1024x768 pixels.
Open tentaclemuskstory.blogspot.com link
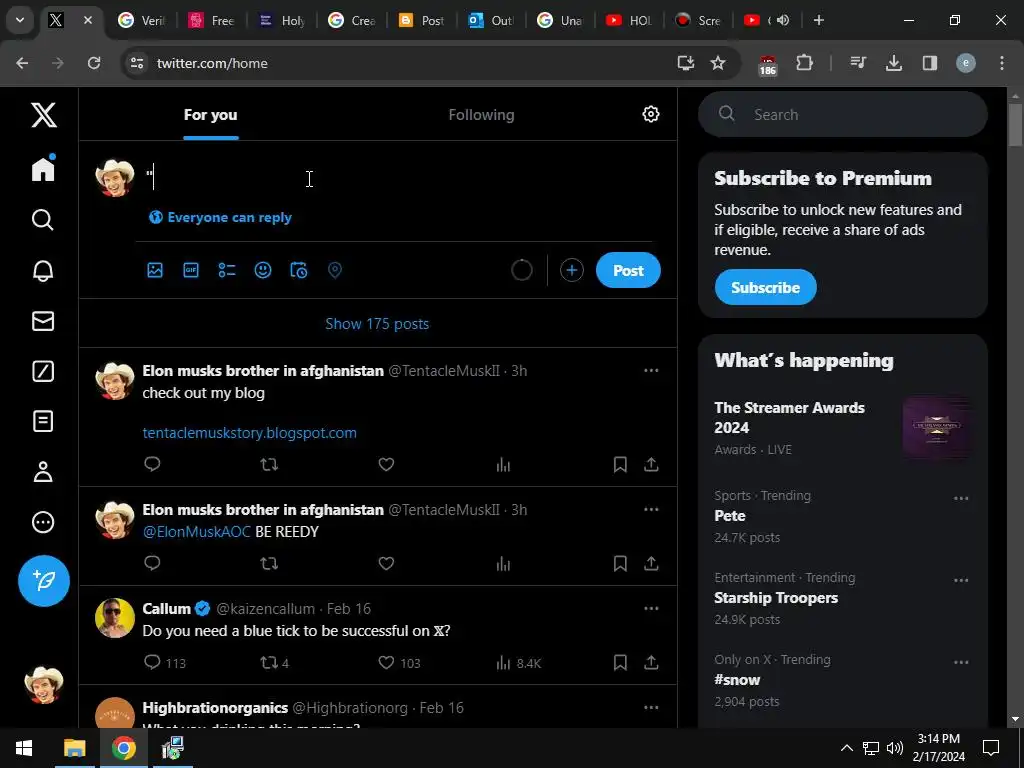(x=249, y=432)
